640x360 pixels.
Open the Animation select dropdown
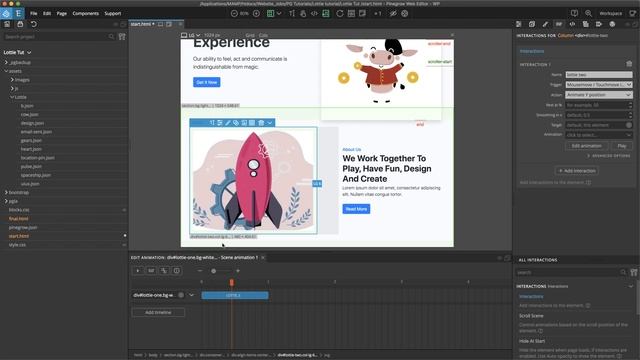tap(599, 135)
